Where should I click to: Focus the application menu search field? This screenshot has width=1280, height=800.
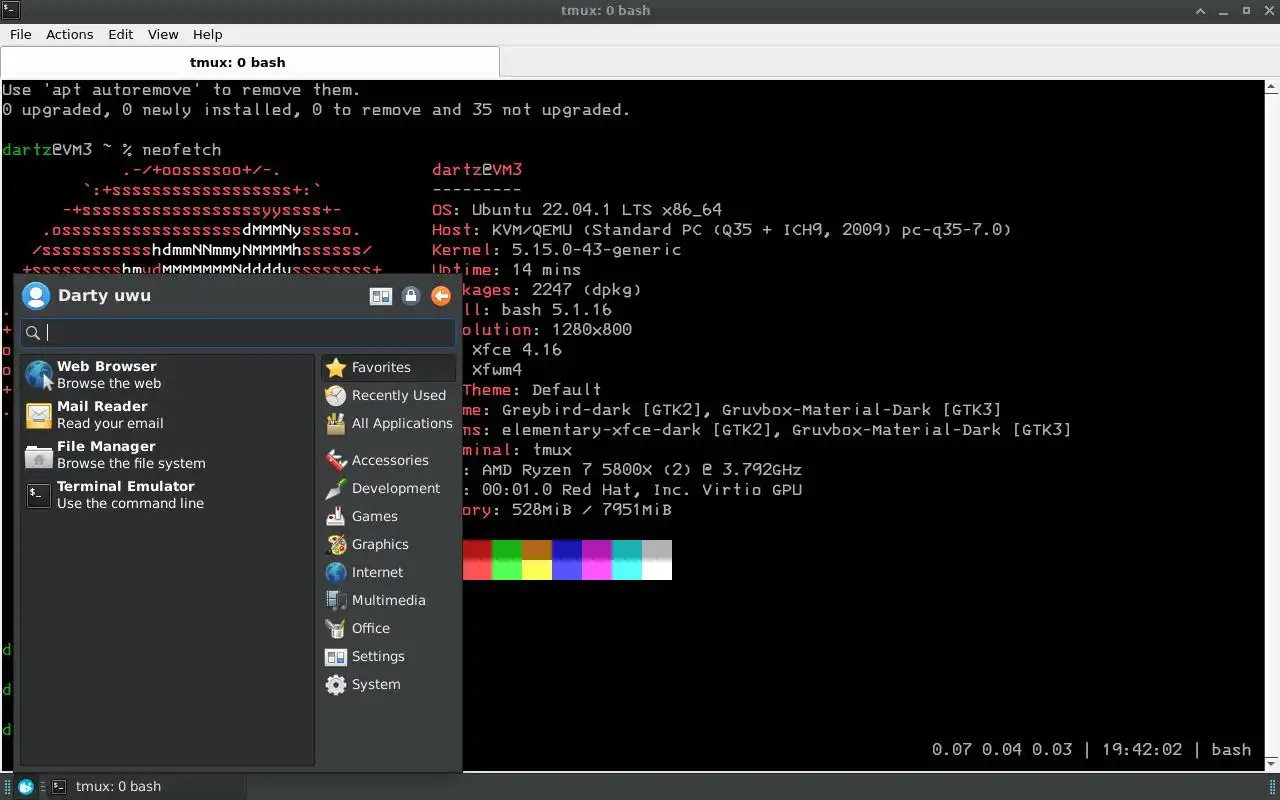238,333
